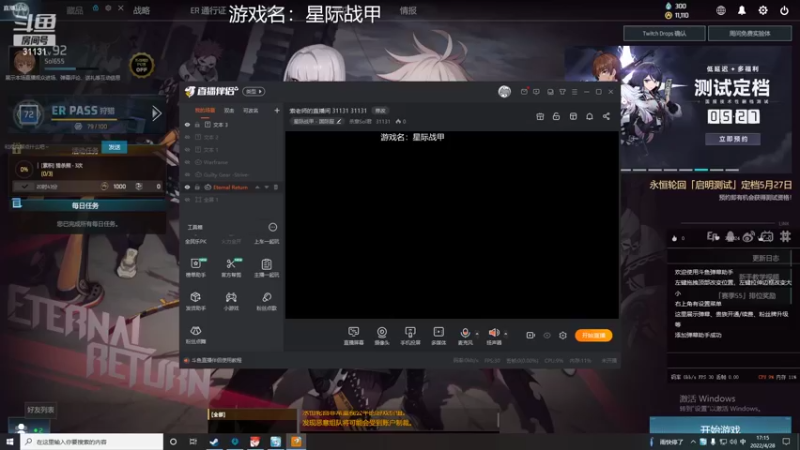Move Eternal Return source up with arrow
The height and width of the screenshot is (450, 800).
click(x=257, y=187)
